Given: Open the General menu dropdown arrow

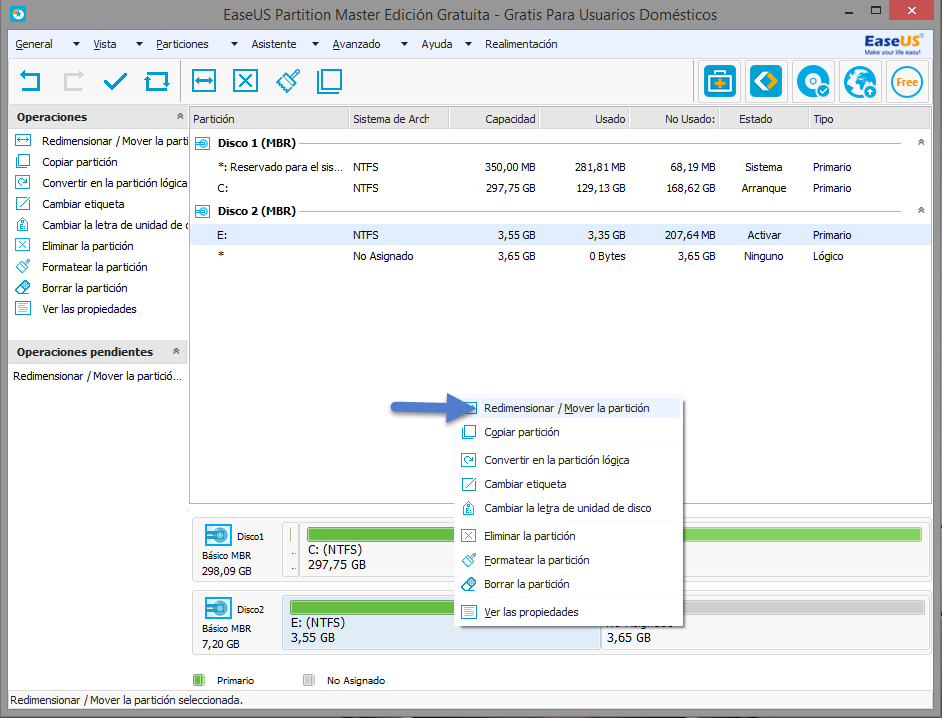Looking at the screenshot, I should 76,44.
